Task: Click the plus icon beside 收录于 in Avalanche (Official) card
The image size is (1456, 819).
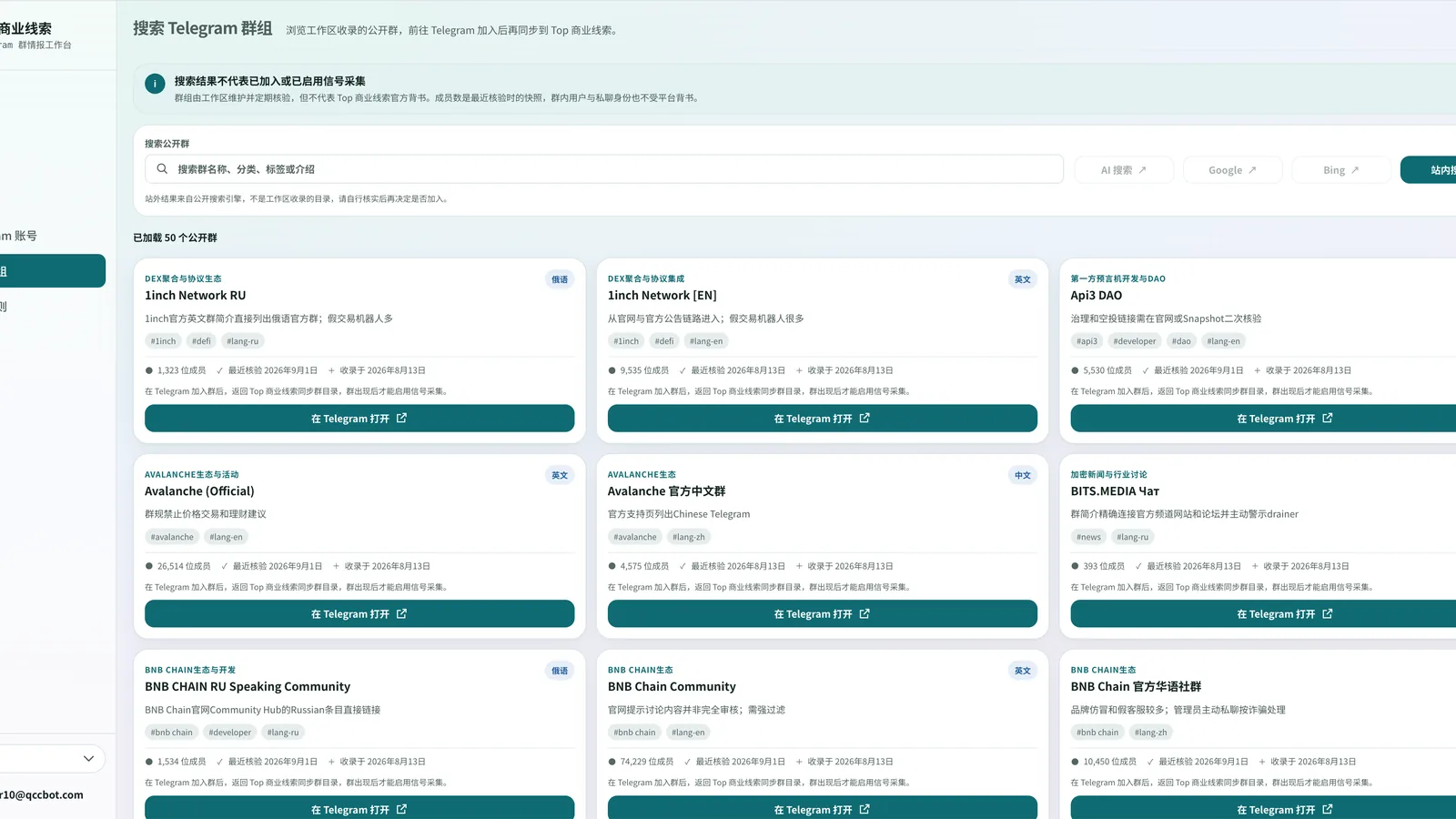Action: pyautogui.click(x=336, y=566)
